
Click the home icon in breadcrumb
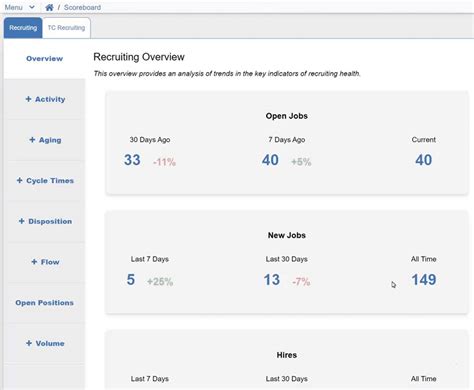49,7
